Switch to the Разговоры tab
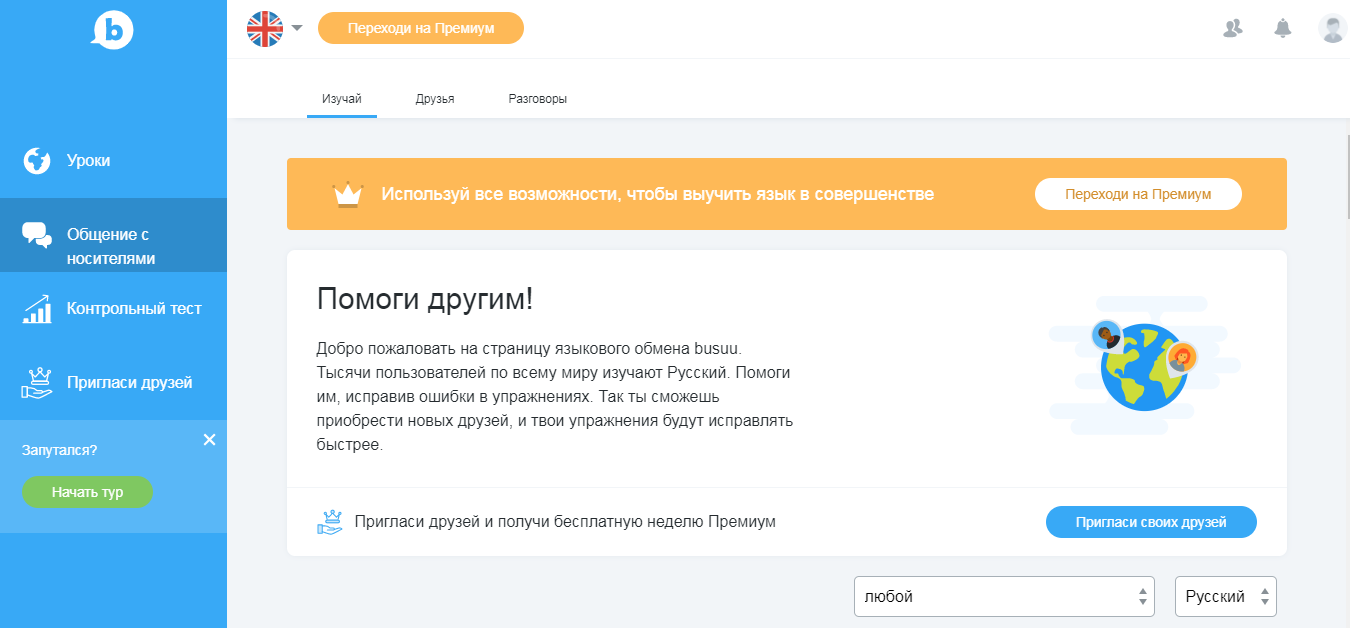1350x628 pixels. pyautogui.click(x=536, y=98)
